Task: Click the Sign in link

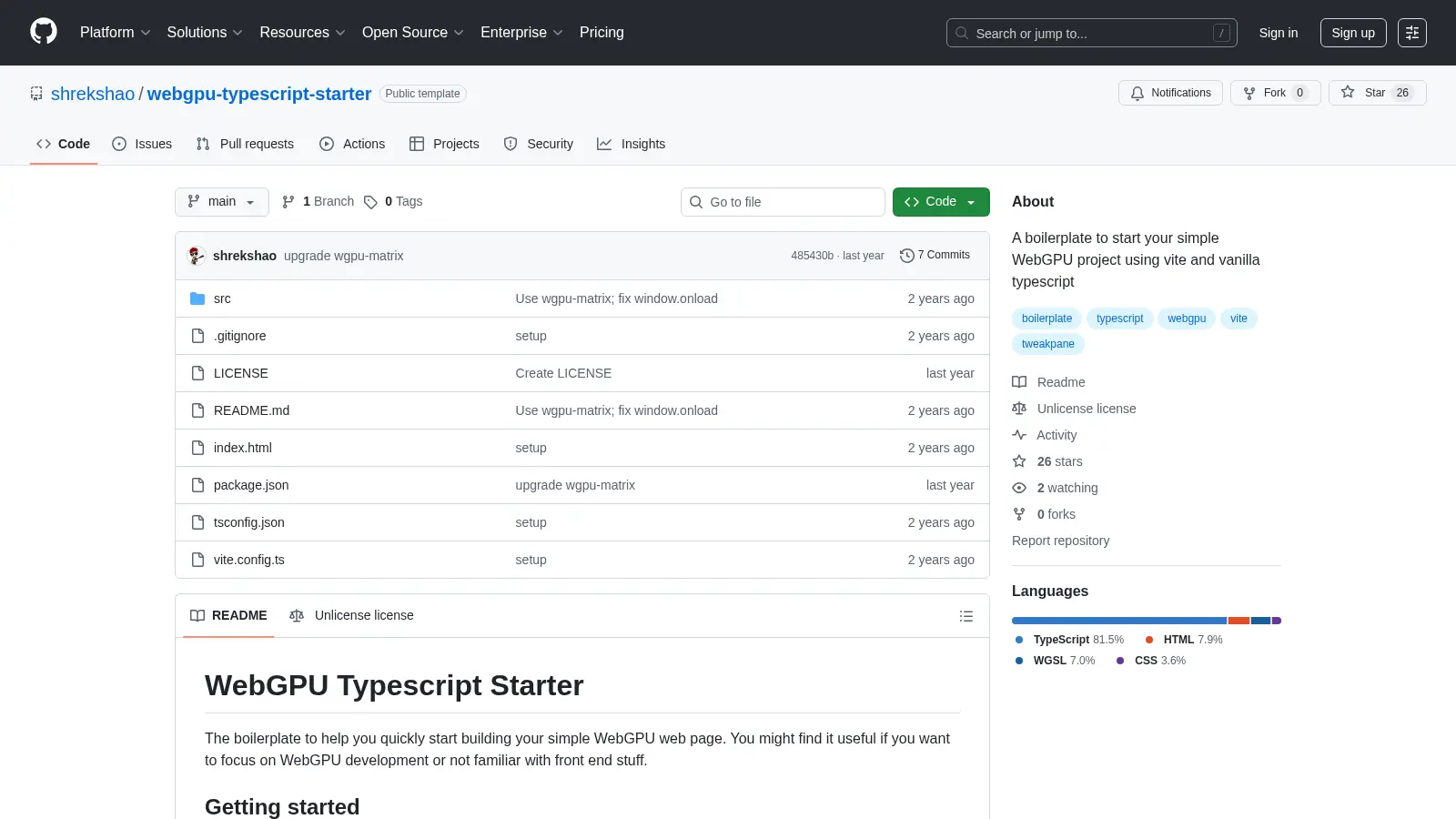Action: click(x=1279, y=33)
